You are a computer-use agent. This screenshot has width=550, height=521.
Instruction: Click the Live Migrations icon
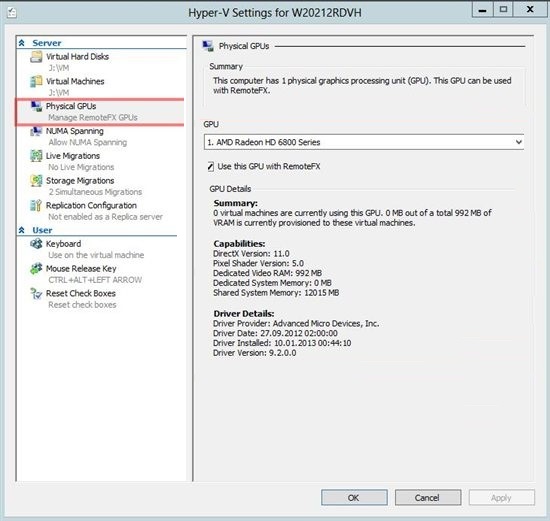36,156
